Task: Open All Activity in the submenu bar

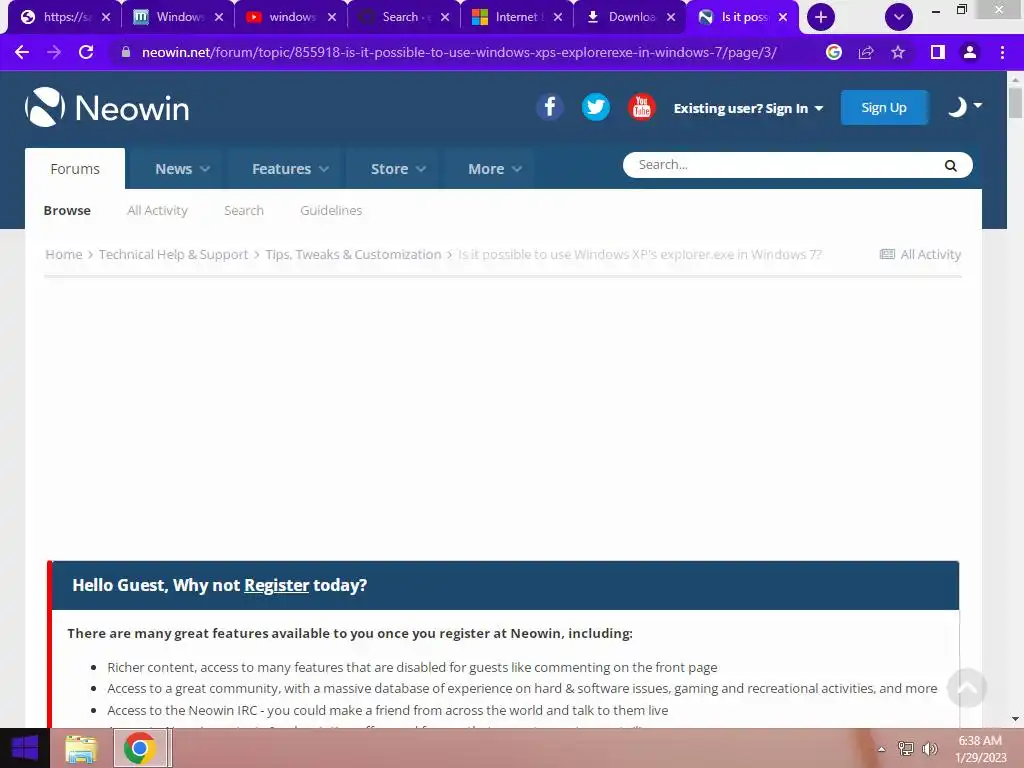Action: coord(157,210)
